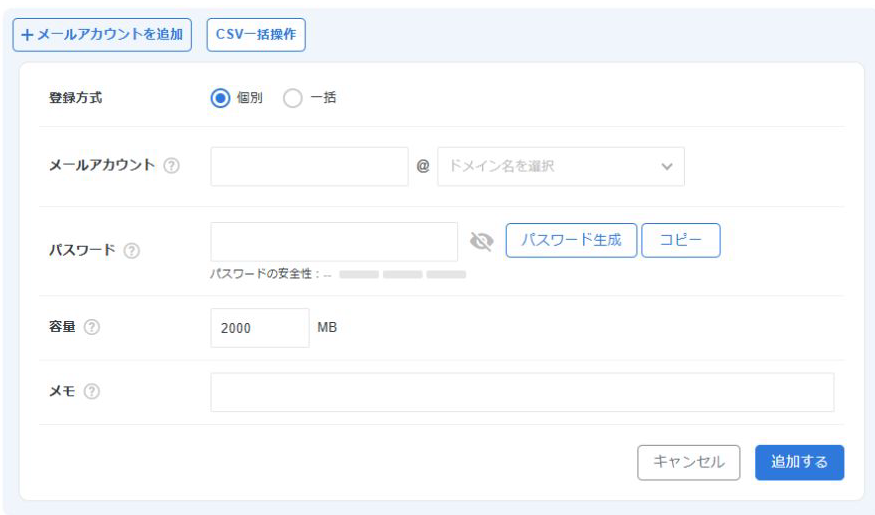Open CSV一括操作
This screenshot has width=875, height=515.
click(x=256, y=35)
